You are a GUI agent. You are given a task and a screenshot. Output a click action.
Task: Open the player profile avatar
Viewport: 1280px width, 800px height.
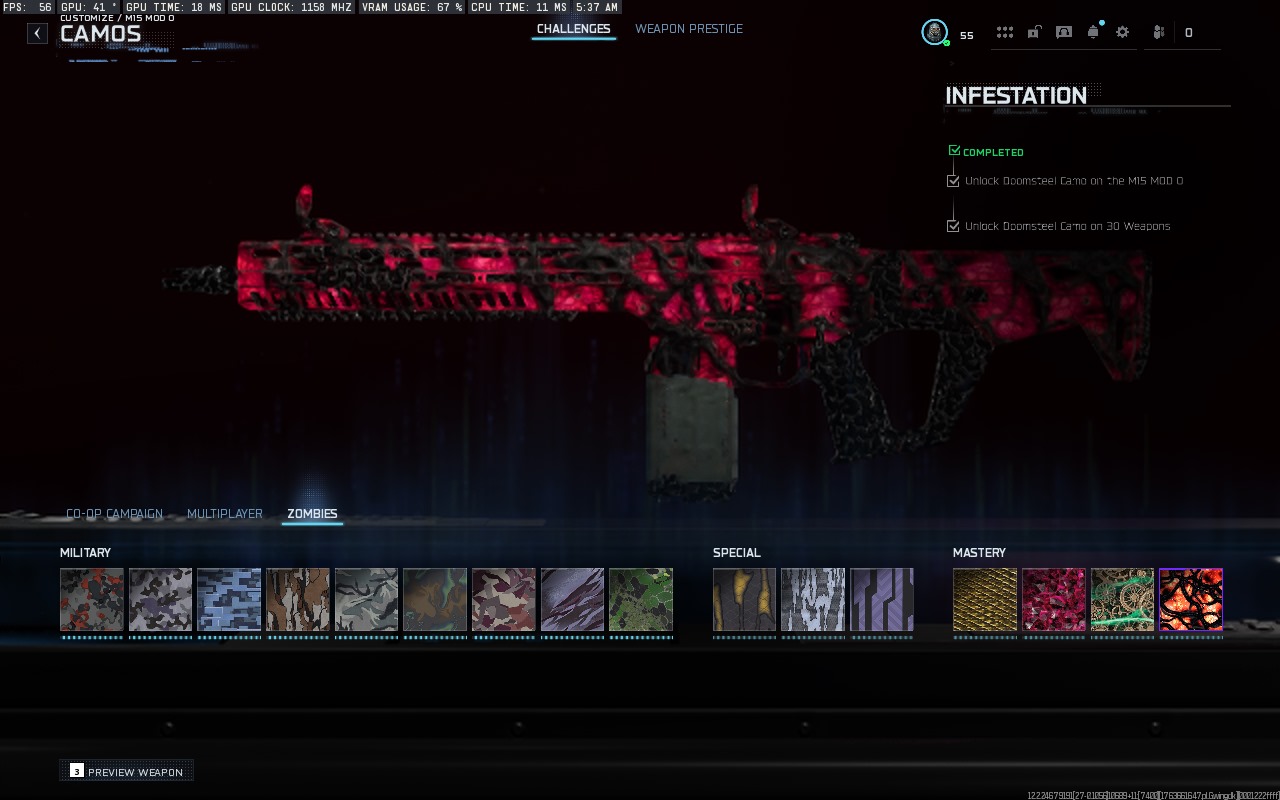coord(934,32)
